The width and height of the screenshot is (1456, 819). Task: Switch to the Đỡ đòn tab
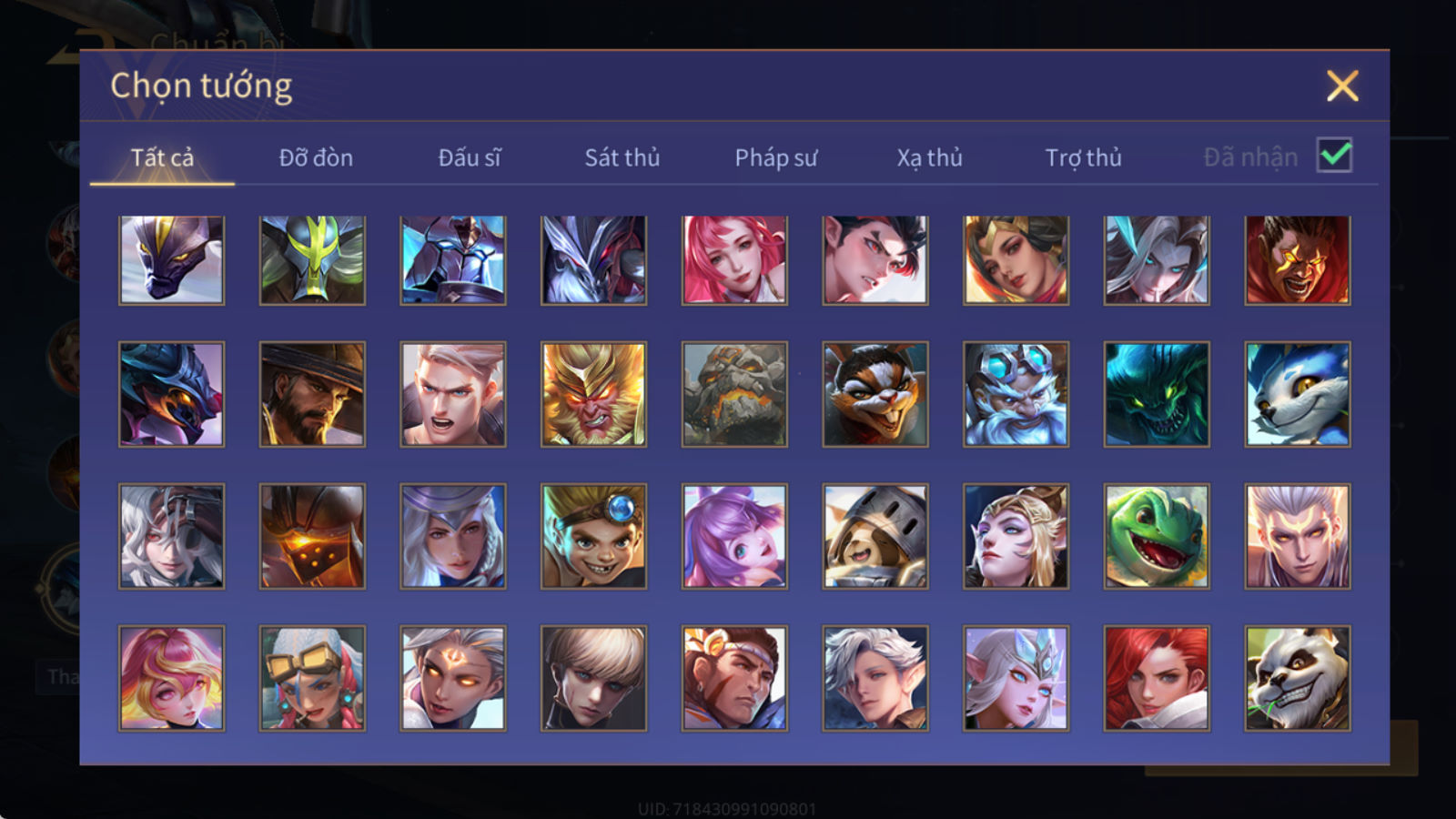pyautogui.click(x=316, y=157)
